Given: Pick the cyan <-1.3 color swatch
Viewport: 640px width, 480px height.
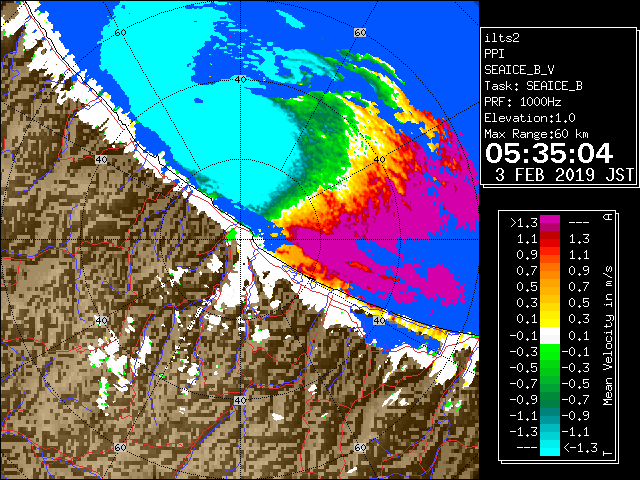Looking at the screenshot, I should point(550,447).
